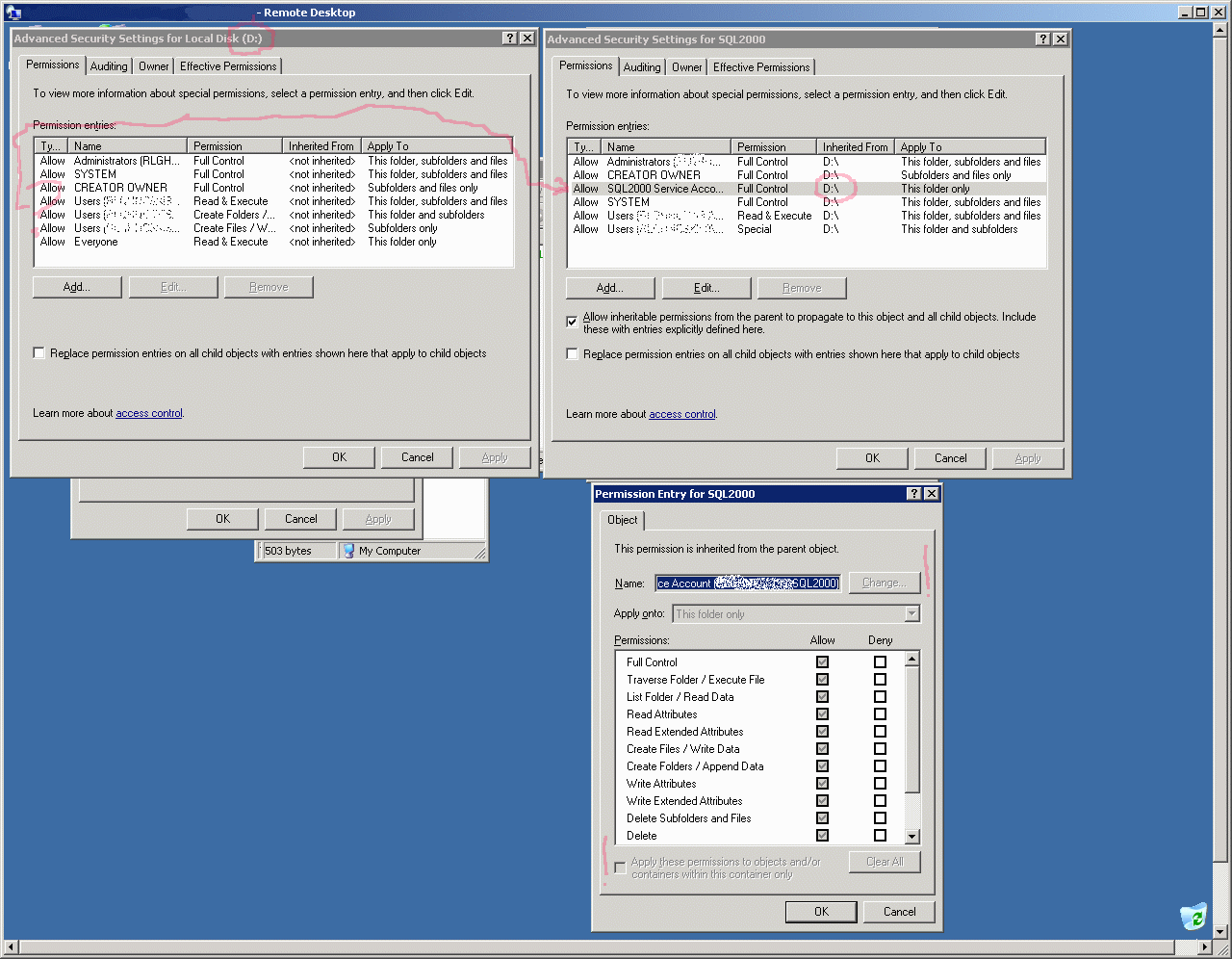Screen dimensions: 1232x959
Task: Select CREATOR OWNER entry in Local Disk list
Action: 274,188
